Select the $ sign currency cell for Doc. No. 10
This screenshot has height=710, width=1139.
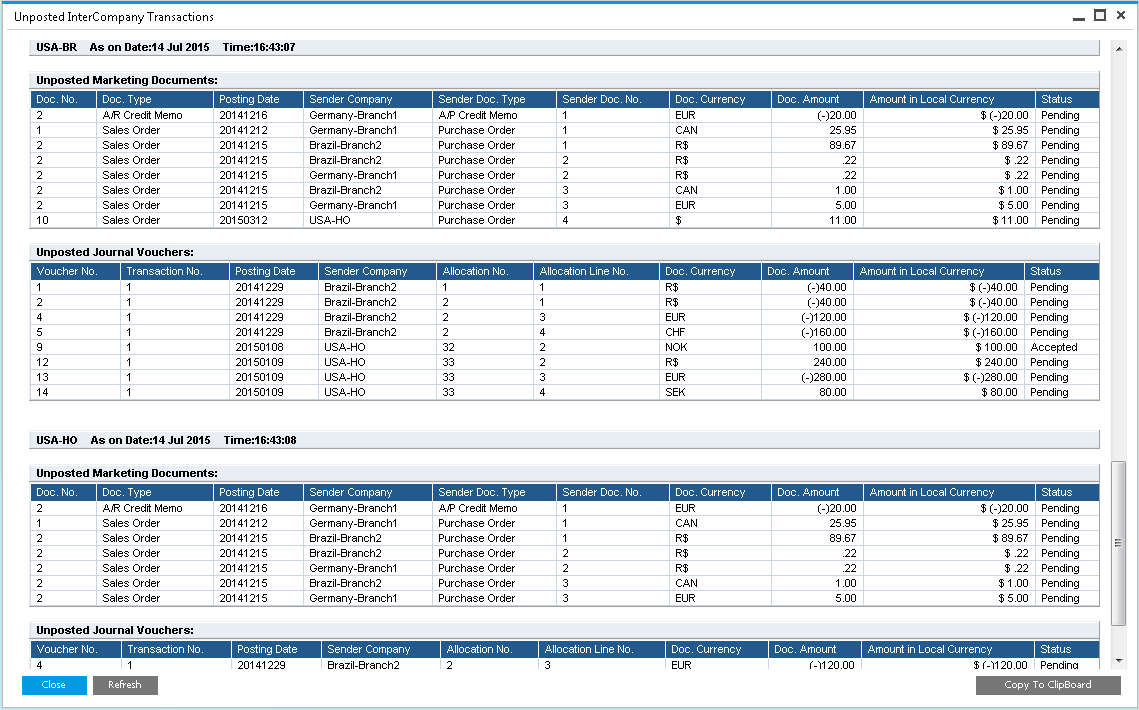[x=720, y=220]
